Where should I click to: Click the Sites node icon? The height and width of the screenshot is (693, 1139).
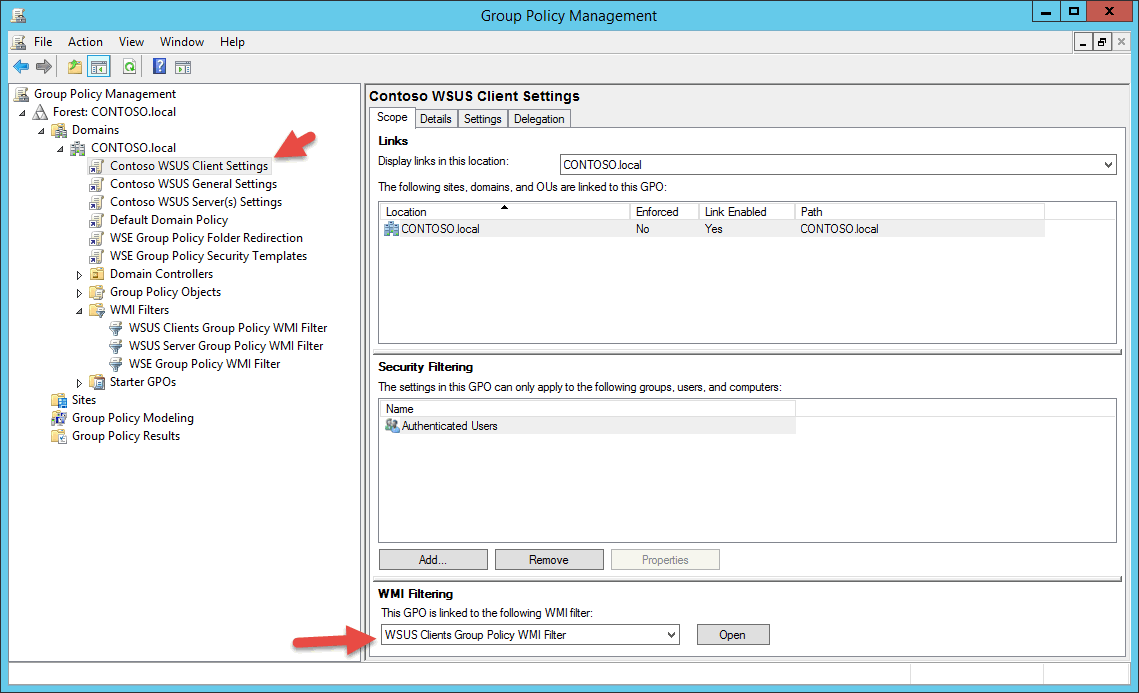(59, 400)
